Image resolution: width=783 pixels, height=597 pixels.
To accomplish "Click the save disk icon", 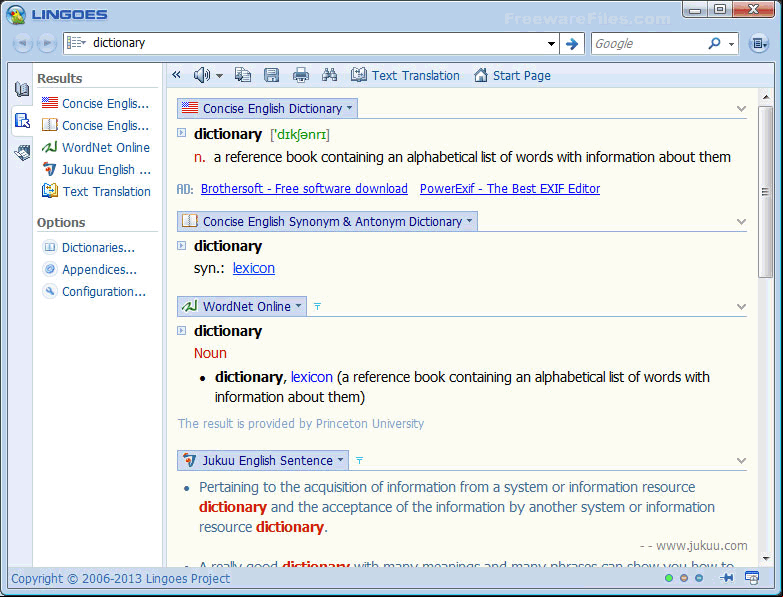I will click(x=271, y=75).
